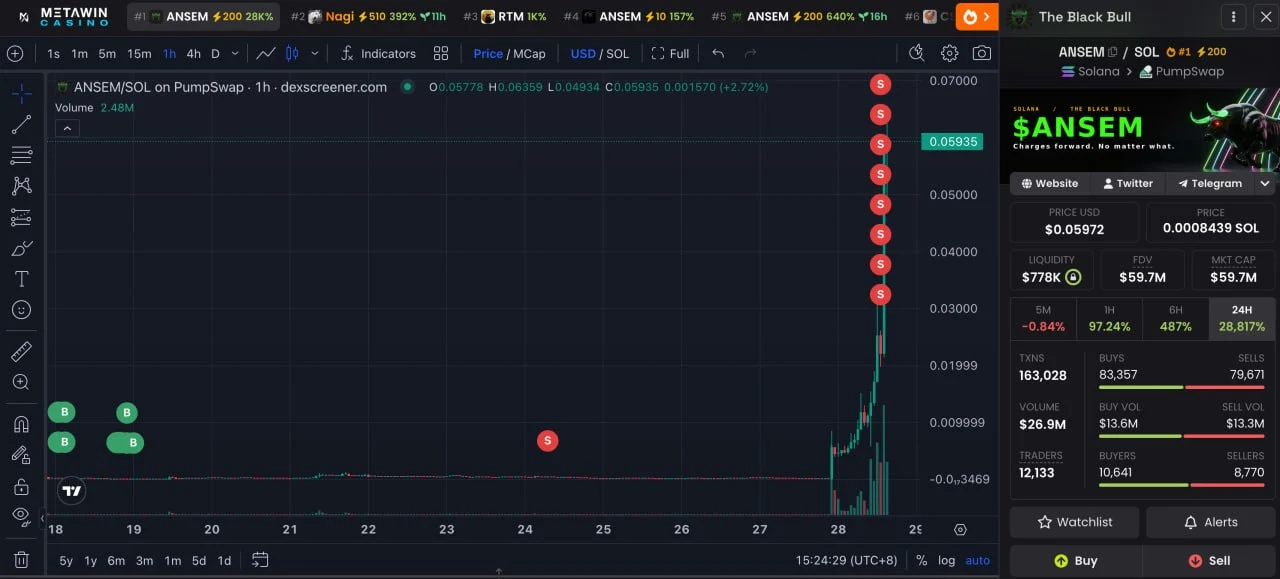Select the 24H stats tab
Image resolution: width=1280 pixels, height=579 pixels.
click(x=1241, y=318)
